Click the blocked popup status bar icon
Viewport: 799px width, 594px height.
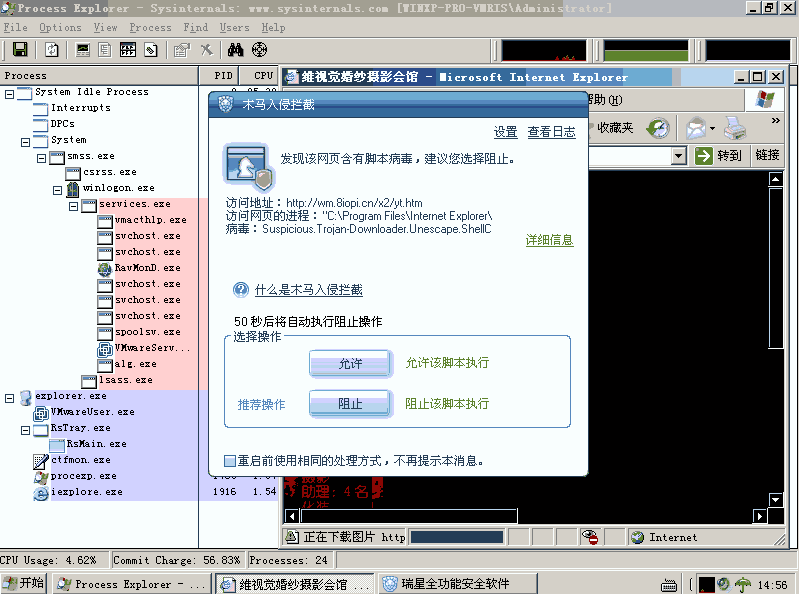coord(590,537)
